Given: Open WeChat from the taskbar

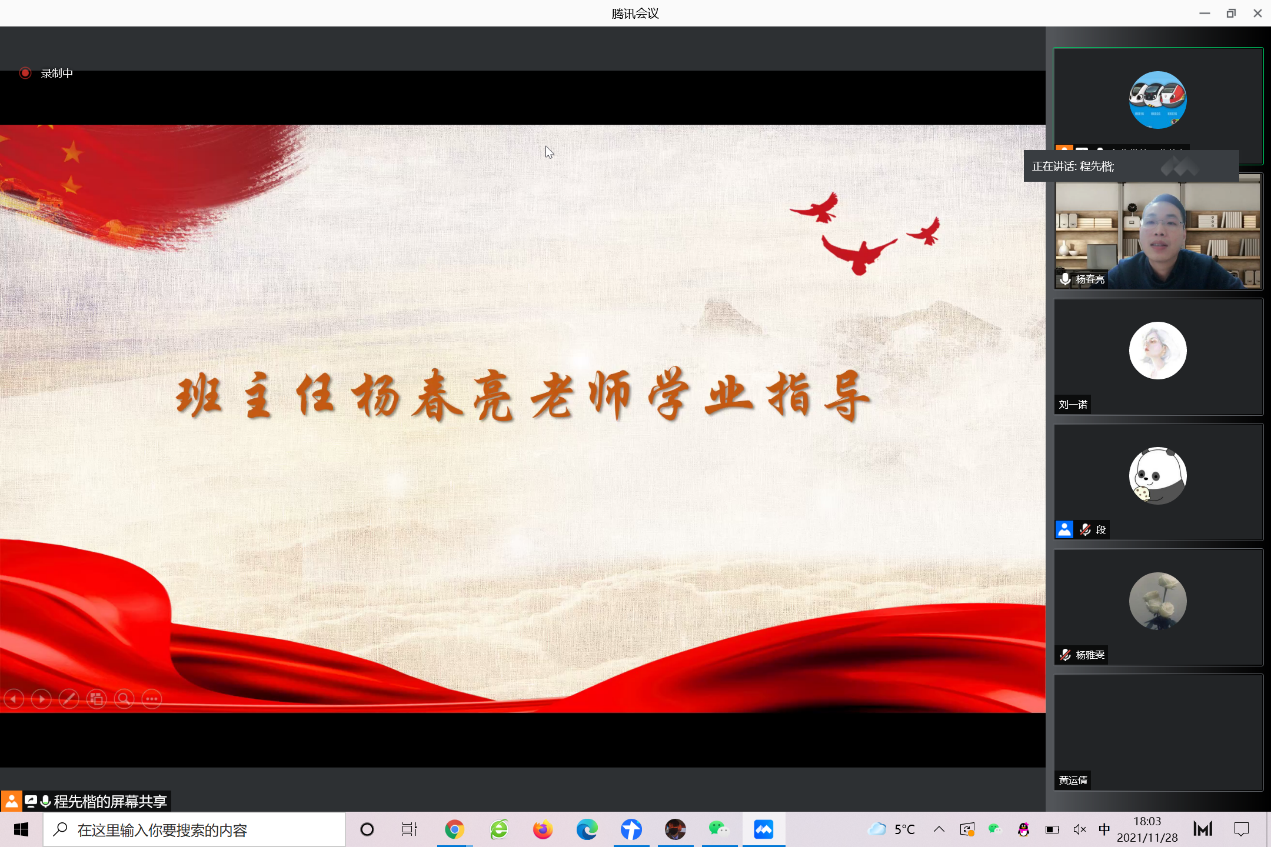Looking at the screenshot, I should (x=719, y=829).
